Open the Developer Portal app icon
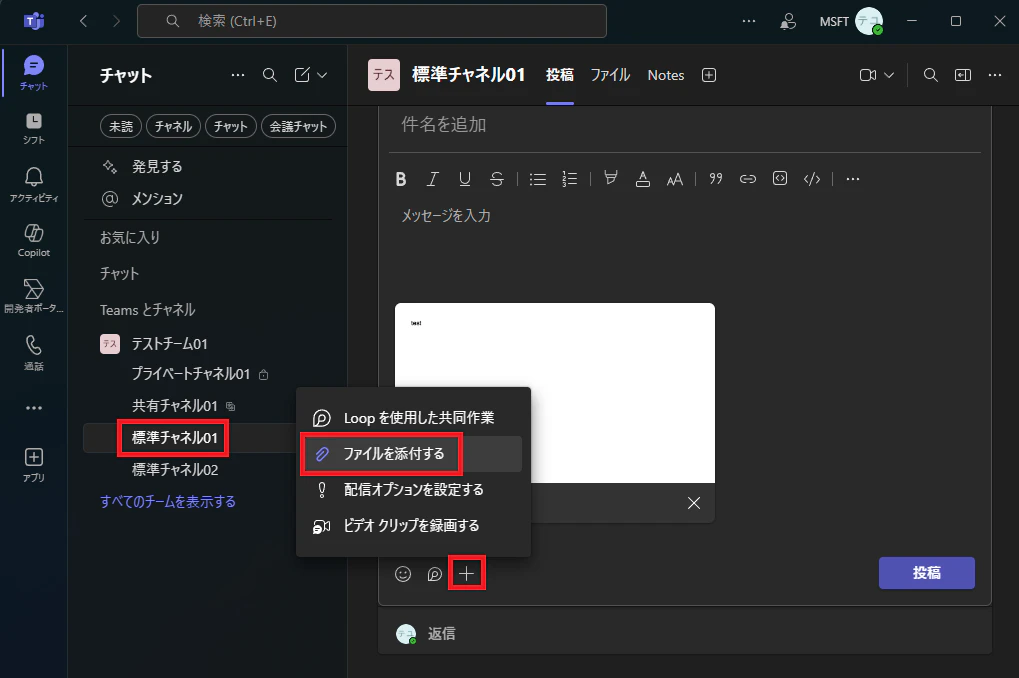This screenshot has width=1019, height=678. 33,296
